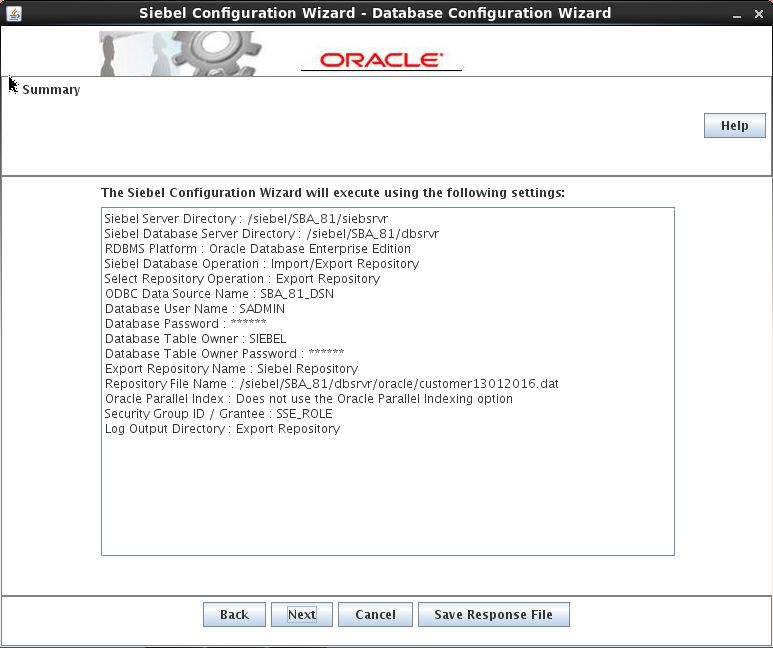Proceed with the Next button

coord(302,614)
